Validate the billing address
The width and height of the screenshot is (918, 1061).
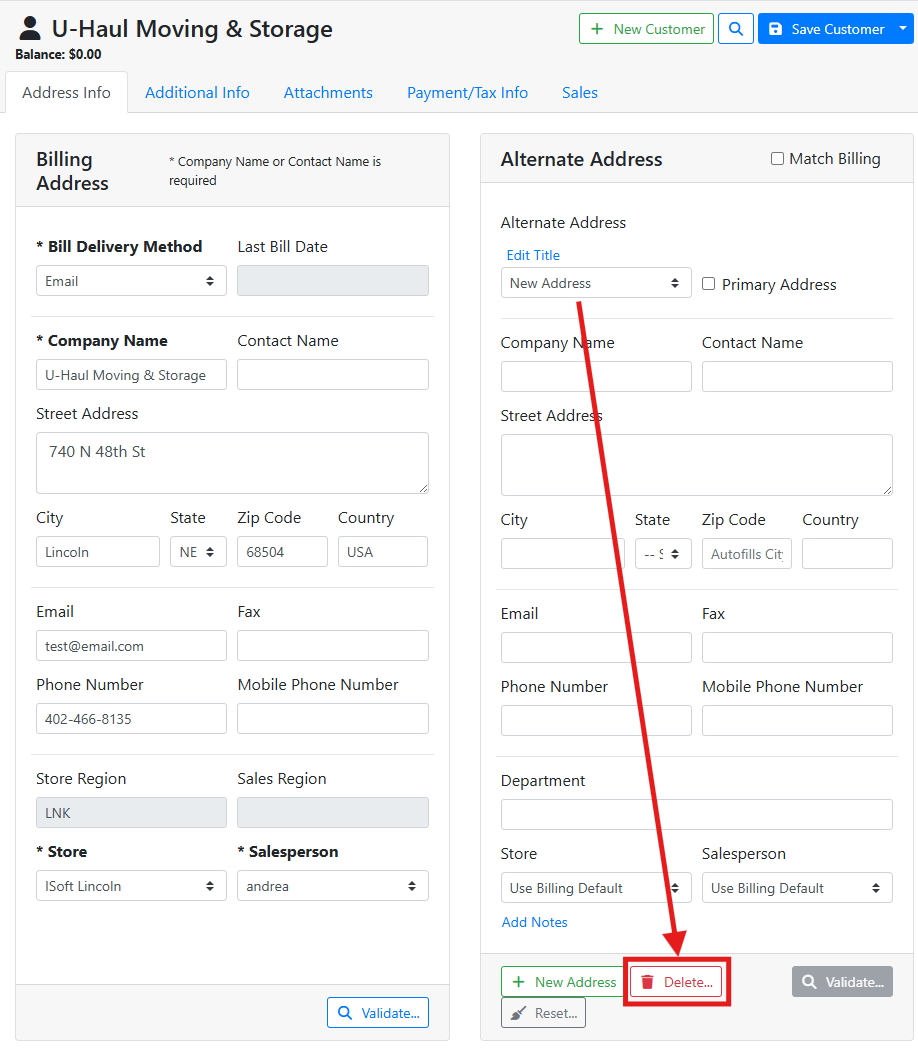[x=377, y=1013]
